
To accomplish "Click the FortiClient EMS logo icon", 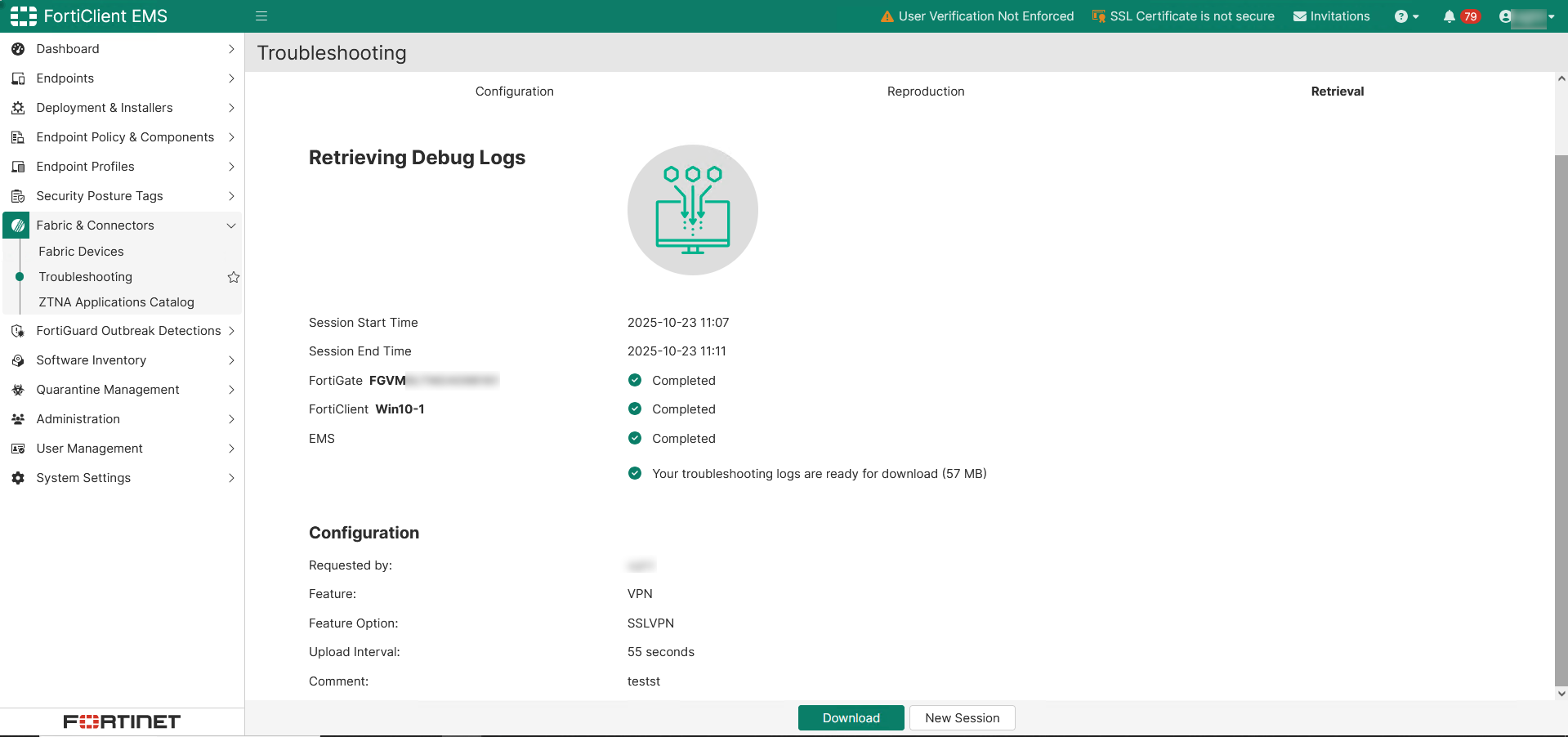I will (24, 16).
